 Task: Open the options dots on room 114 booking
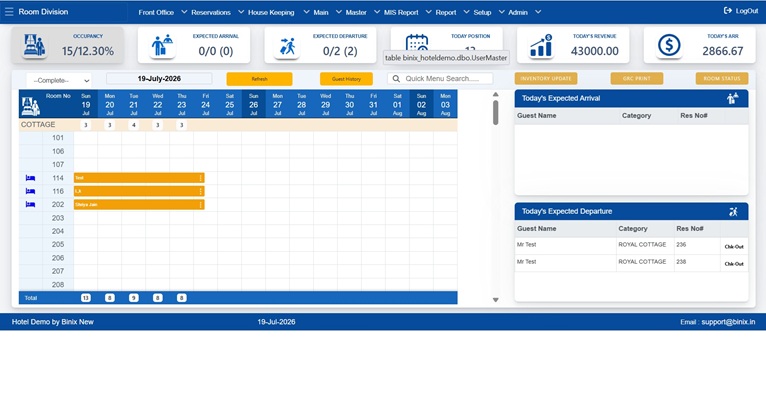201,178
